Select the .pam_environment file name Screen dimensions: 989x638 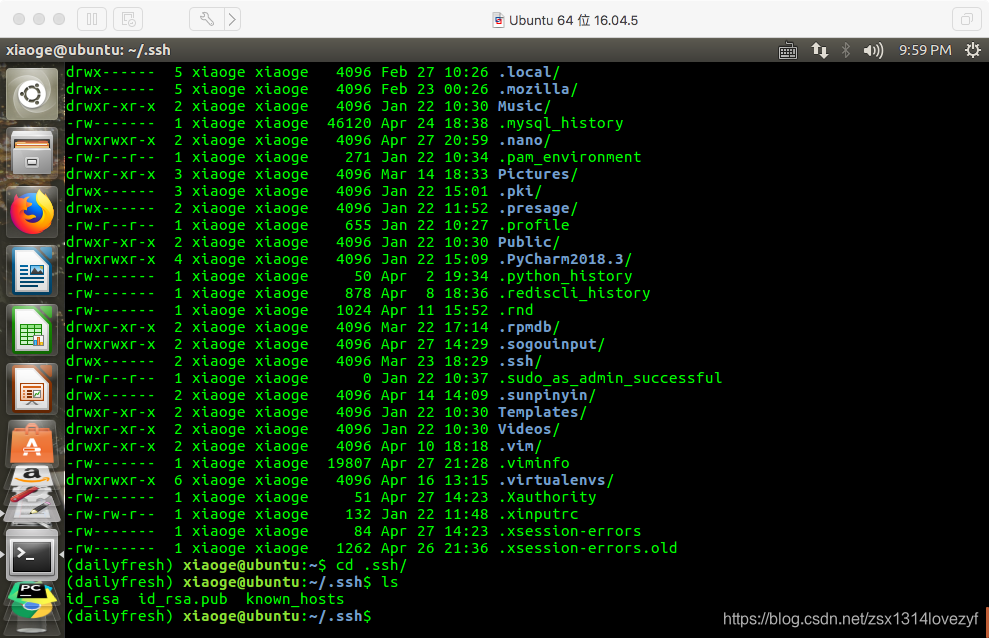[x=570, y=157]
